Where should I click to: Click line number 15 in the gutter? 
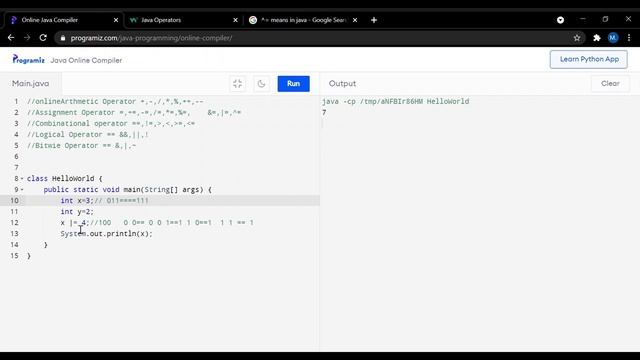[x=14, y=256]
